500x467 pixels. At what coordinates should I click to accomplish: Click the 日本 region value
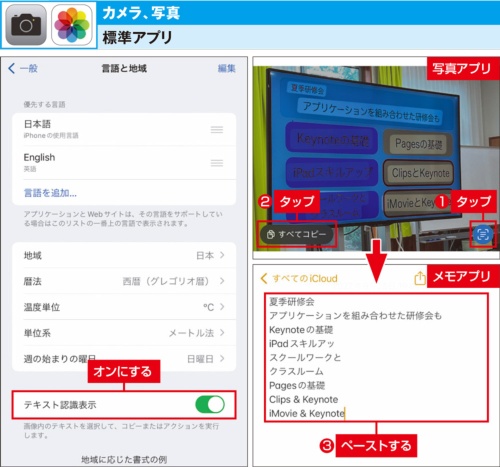[x=205, y=255]
